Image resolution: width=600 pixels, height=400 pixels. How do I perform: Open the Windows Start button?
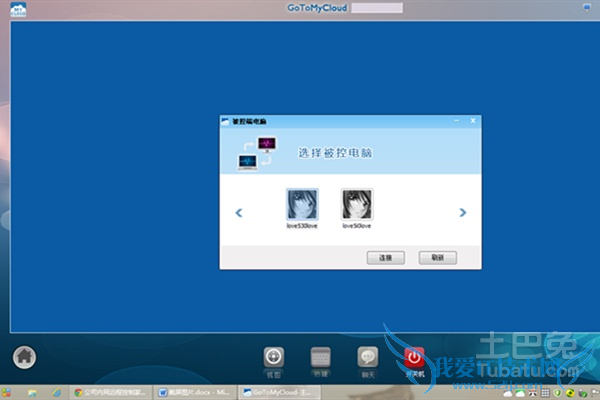point(6,393)
